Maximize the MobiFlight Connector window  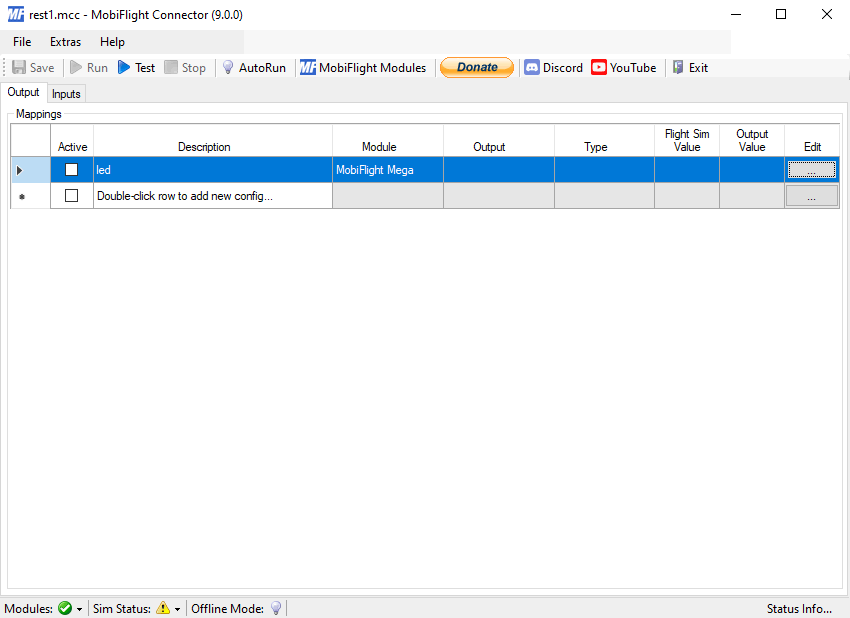pos(781,14)
